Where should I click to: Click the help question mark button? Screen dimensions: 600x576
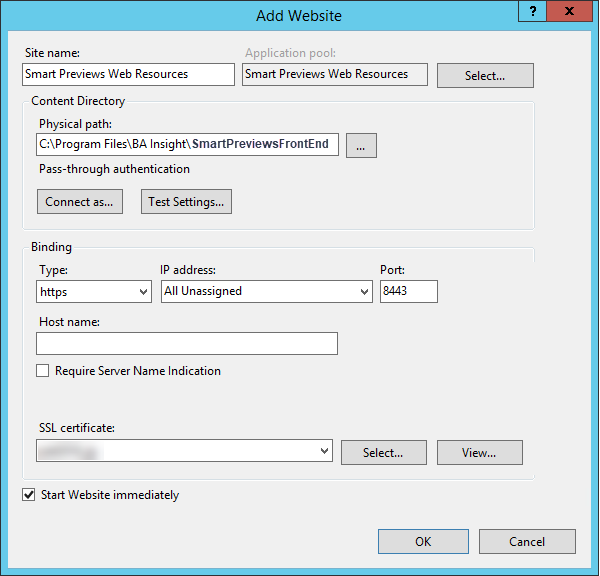(x=532, y=11)
